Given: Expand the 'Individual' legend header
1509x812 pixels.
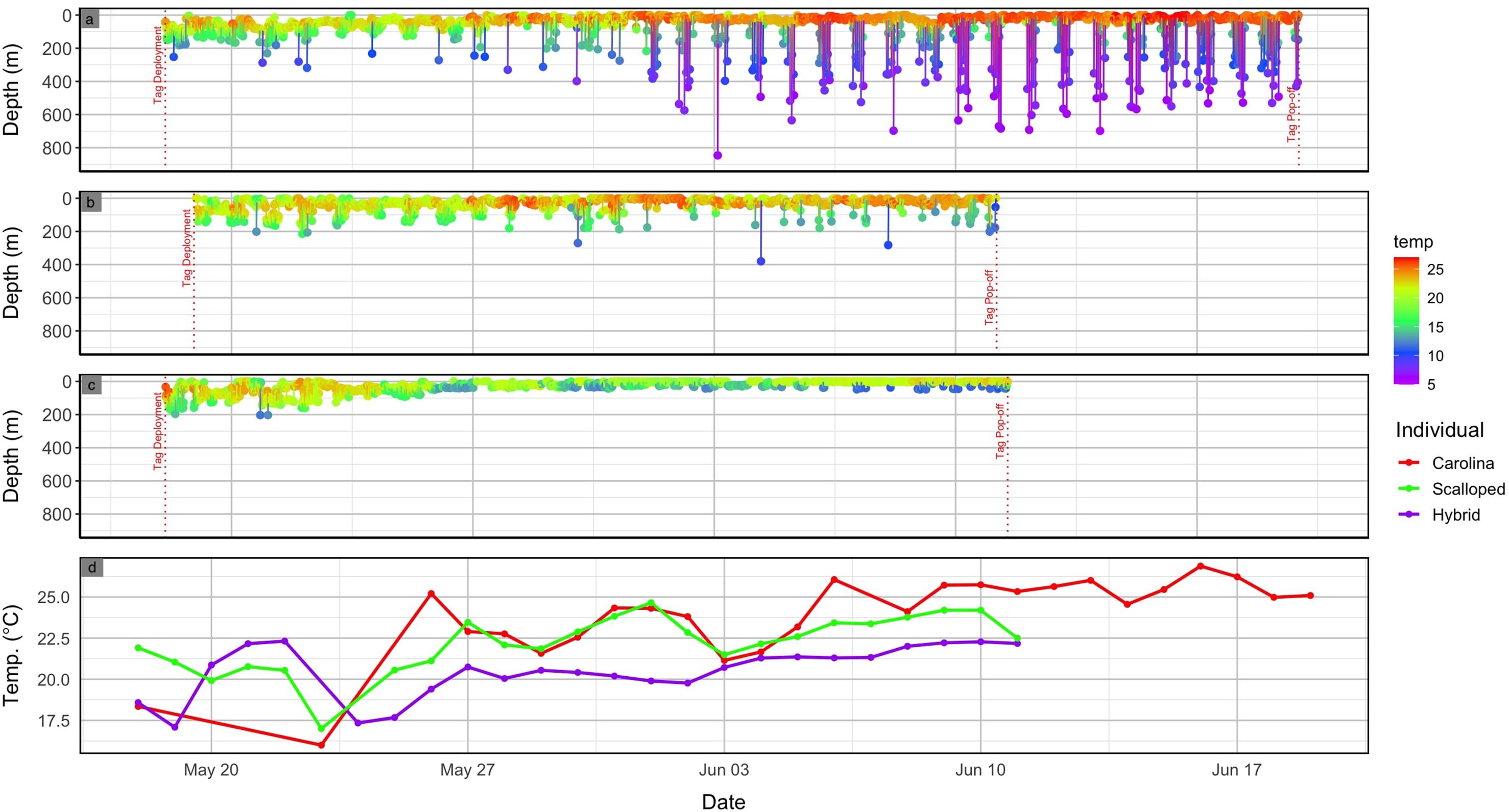Looking at the screenshot, I should (1441, 430).
